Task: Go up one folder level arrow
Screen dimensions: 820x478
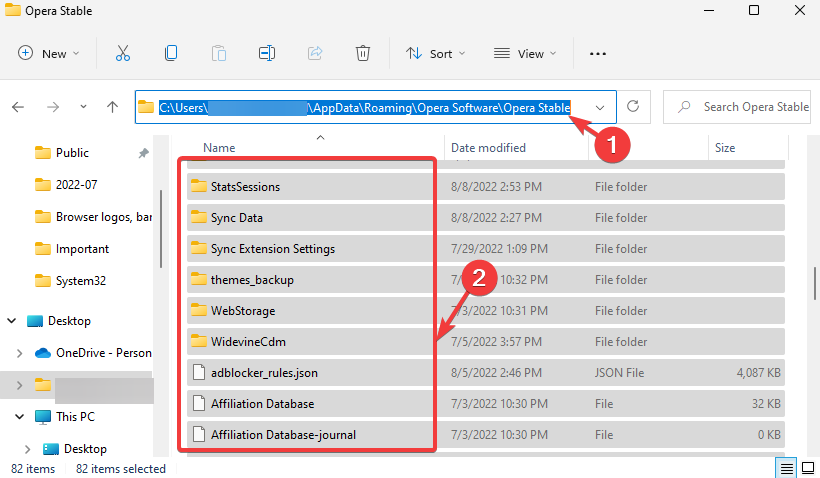Action: 112,107
